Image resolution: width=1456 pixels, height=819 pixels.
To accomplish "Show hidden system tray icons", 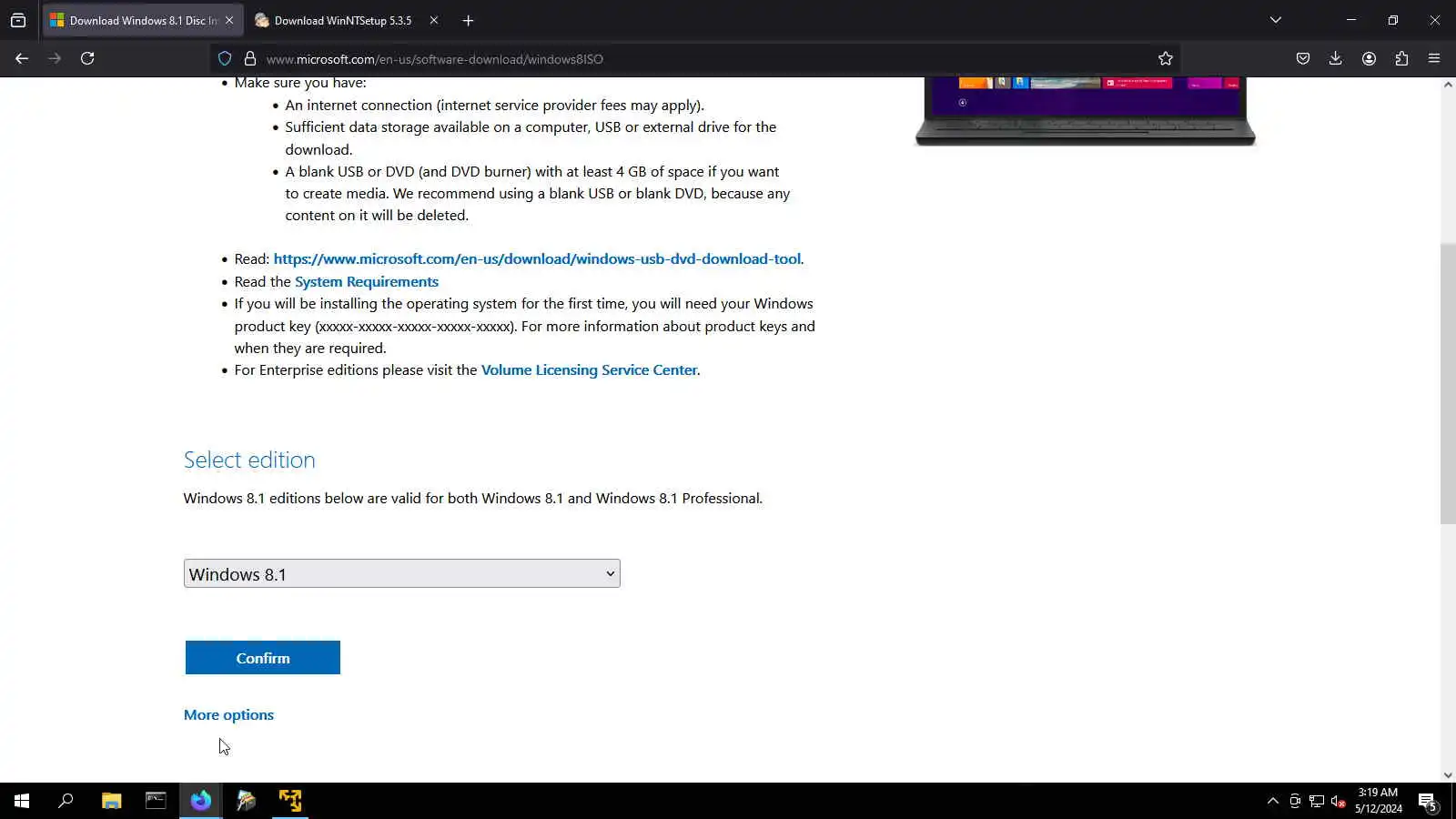I will pyautogui.click(x=1272, y=801).
